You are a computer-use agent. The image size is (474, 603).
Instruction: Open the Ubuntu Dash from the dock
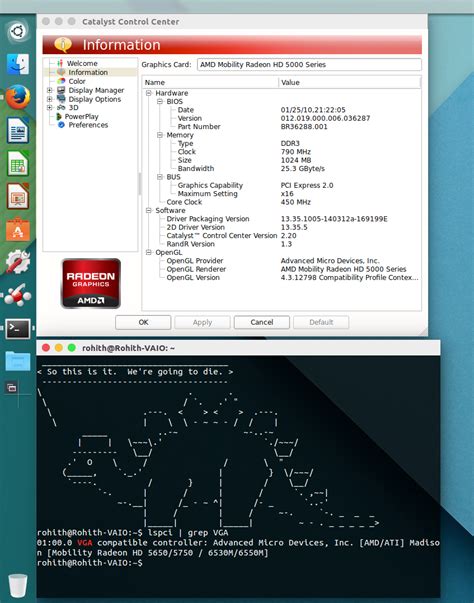(x=18, y=31)
